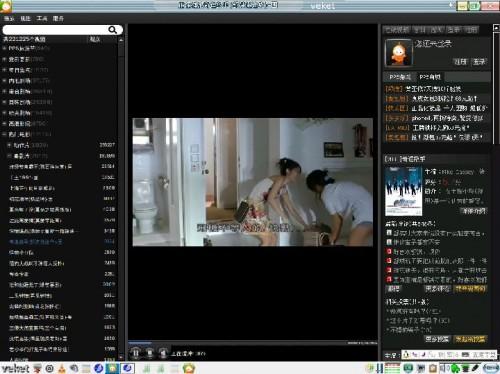Open the first tab at the top of the right panel

[397, 30]
